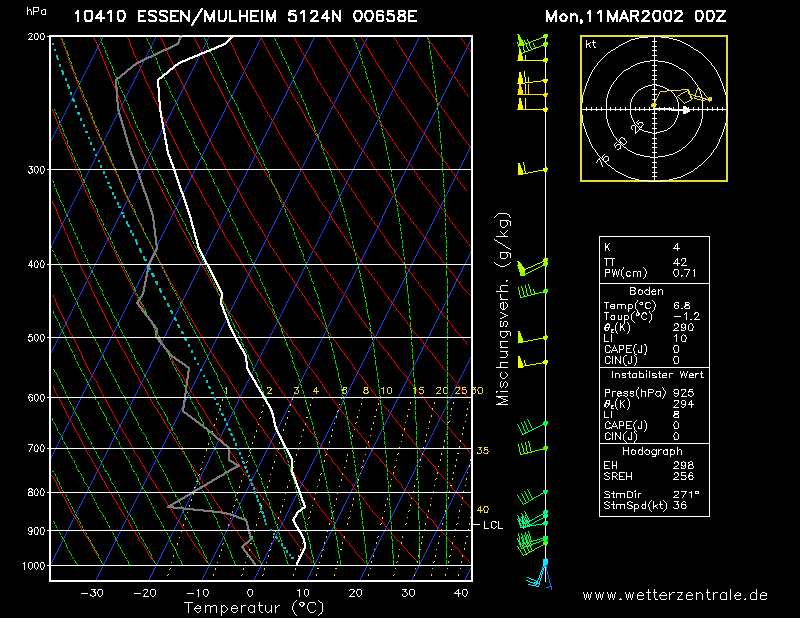The image size is (800, 618).
Task: Click the kt label in the hodograph
Action: pyautogui.click(x=591, y=44)
